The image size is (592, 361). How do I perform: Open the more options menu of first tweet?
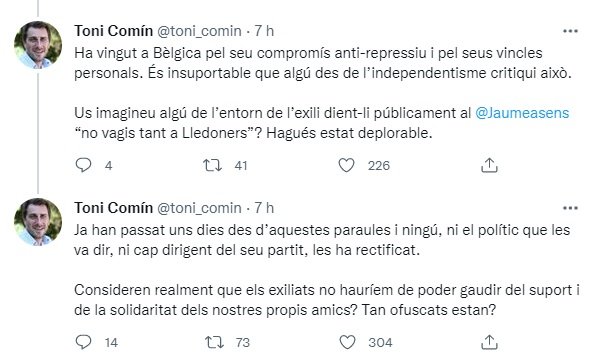click(x=570, y=31)
